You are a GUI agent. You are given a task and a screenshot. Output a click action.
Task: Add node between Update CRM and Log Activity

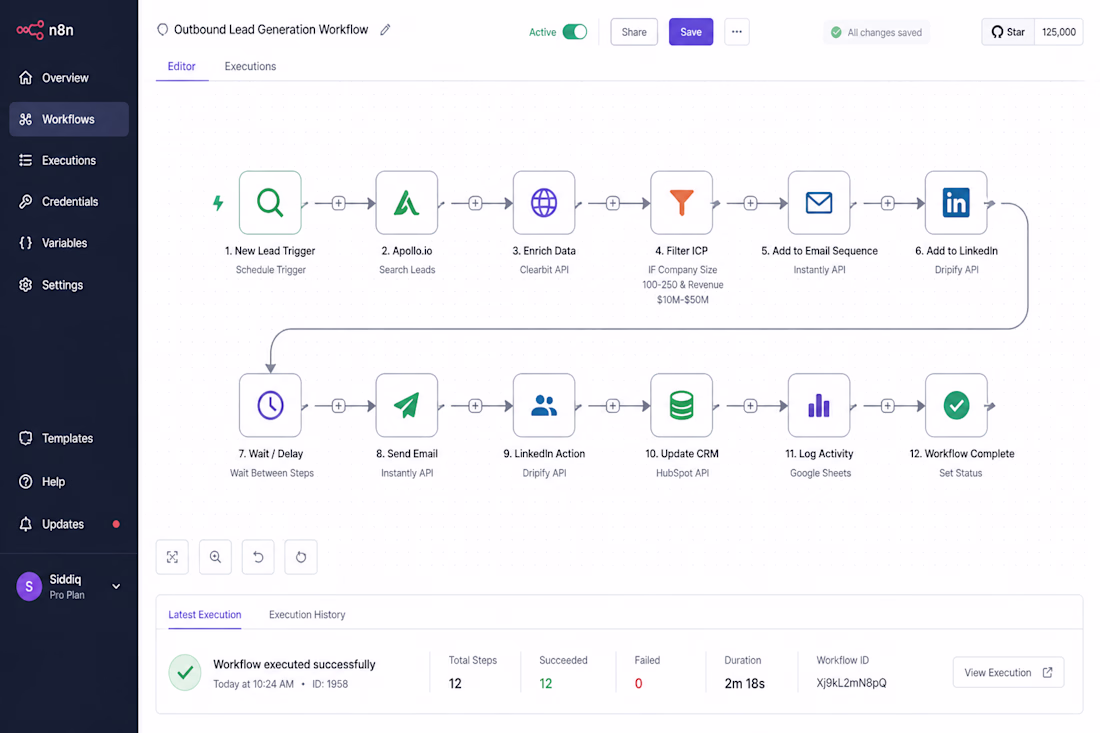(750, 405)
